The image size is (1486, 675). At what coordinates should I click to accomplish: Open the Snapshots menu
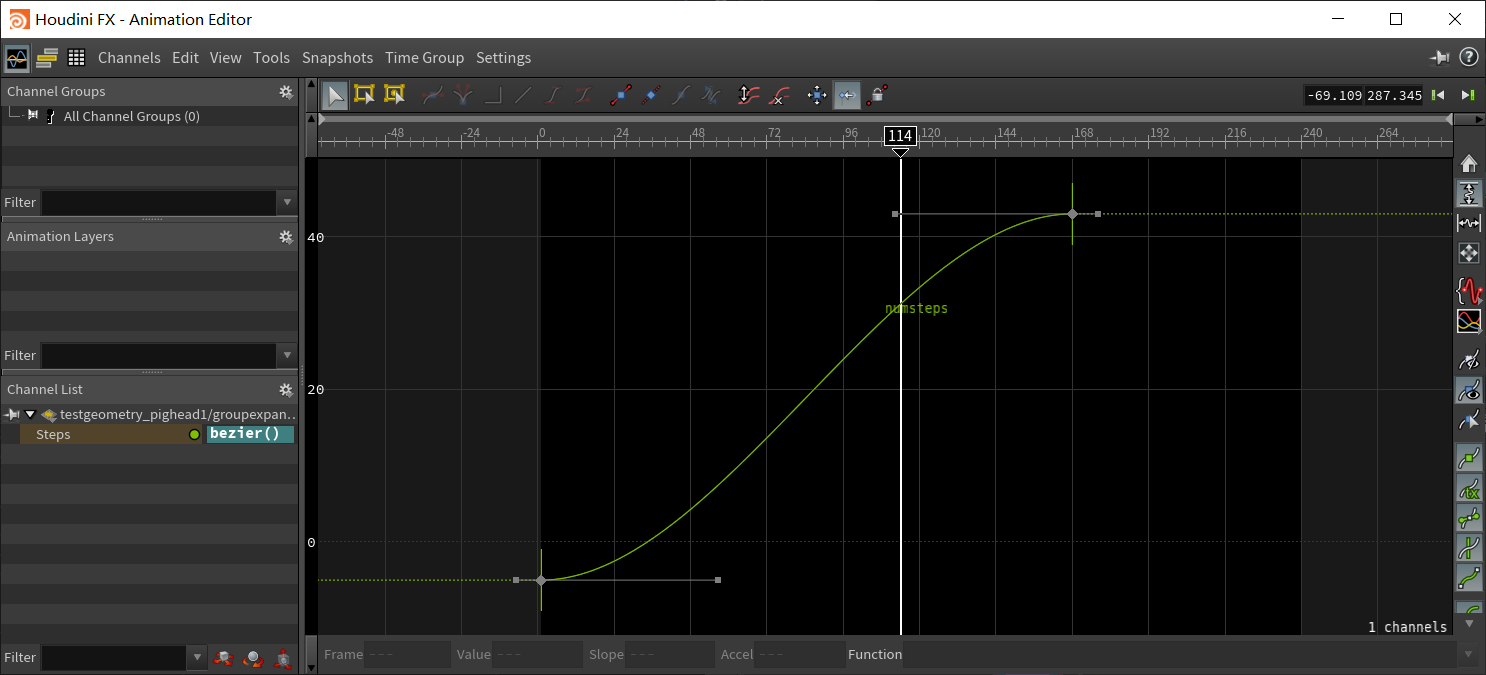coord(337,58)
